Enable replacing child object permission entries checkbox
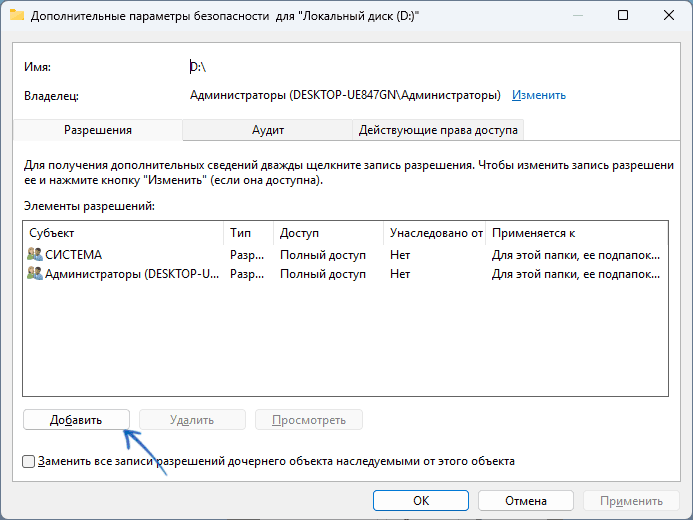Image resolution: width=693 pixels, height=520 pixels. coord(29,461)
